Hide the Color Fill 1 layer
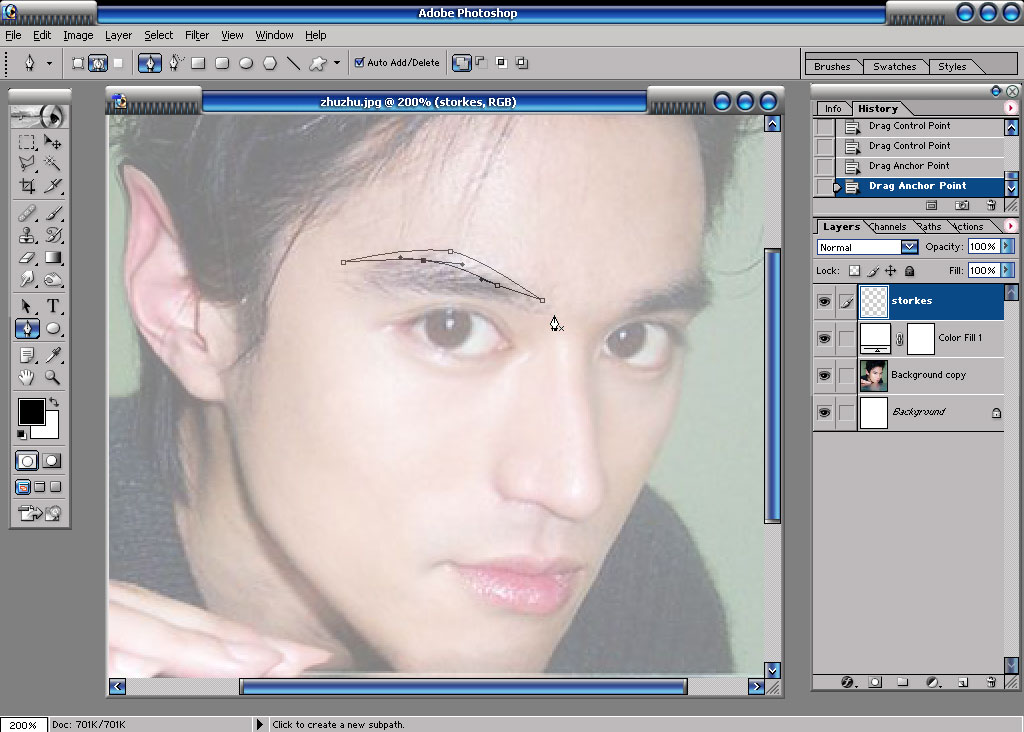This screenshot has height=732, width=1024. point(824,338)
